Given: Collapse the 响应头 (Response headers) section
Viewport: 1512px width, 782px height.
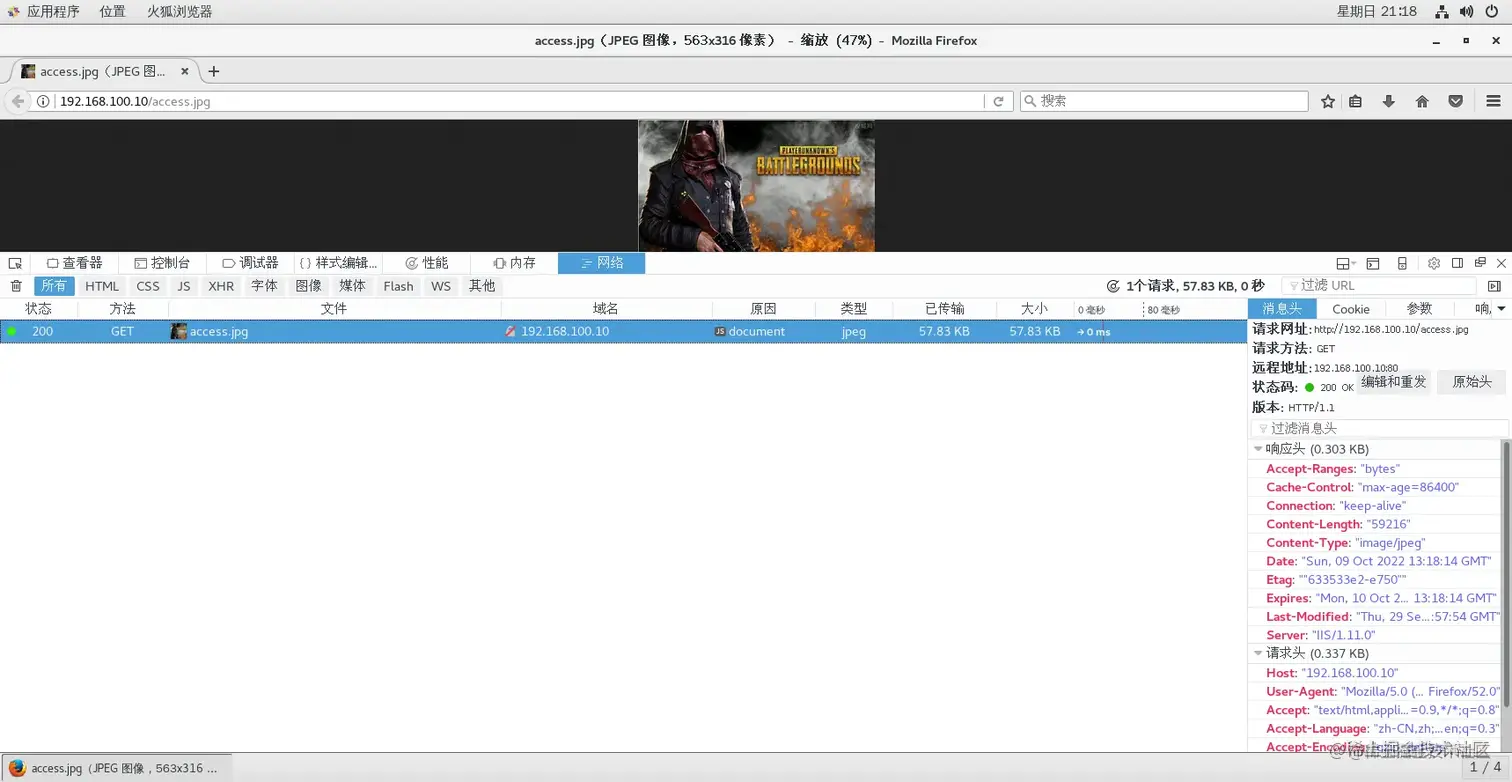Looking at the screenshot, I should coord(1258,450).
